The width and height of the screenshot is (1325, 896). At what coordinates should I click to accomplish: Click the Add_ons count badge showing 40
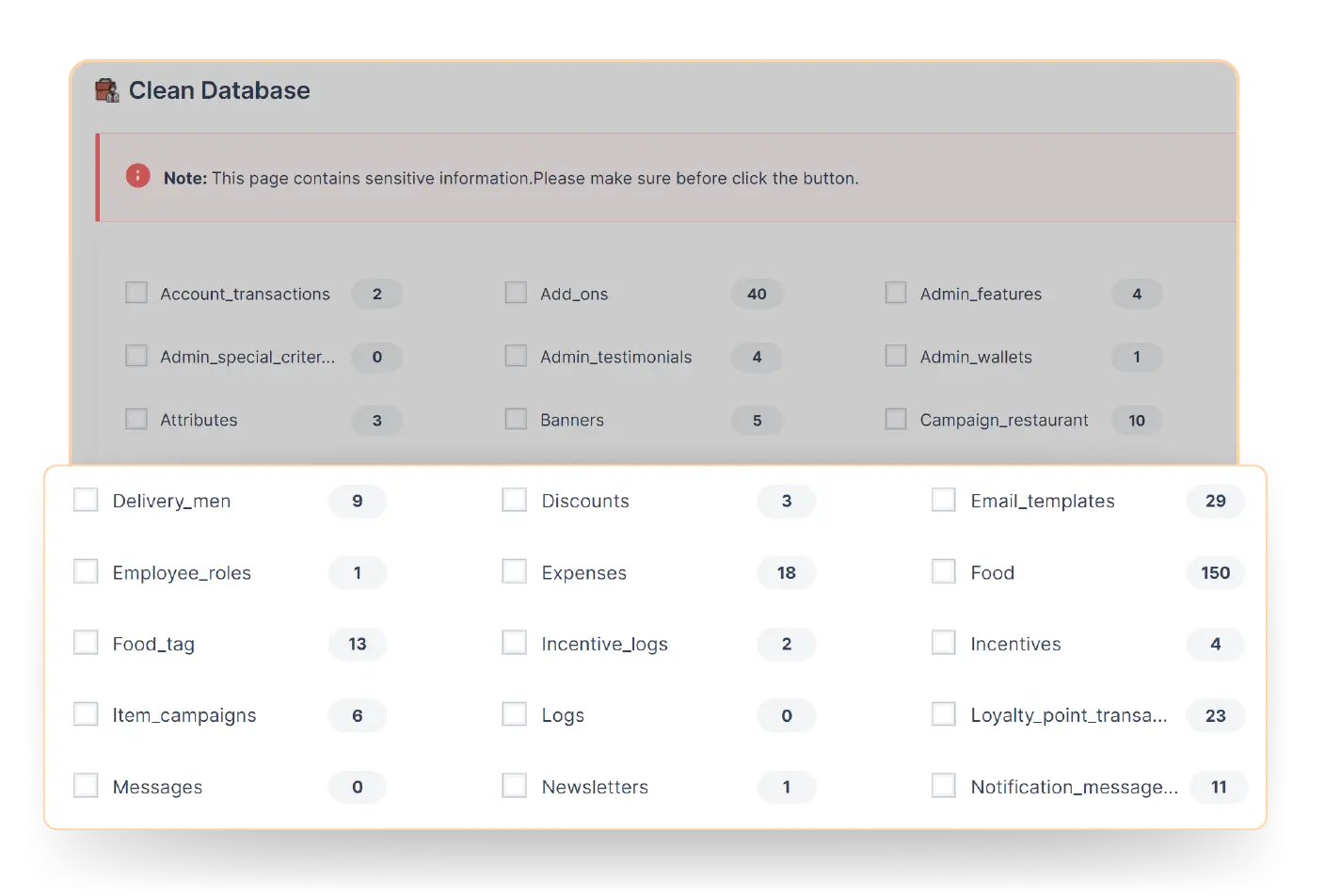click(757, 294)
